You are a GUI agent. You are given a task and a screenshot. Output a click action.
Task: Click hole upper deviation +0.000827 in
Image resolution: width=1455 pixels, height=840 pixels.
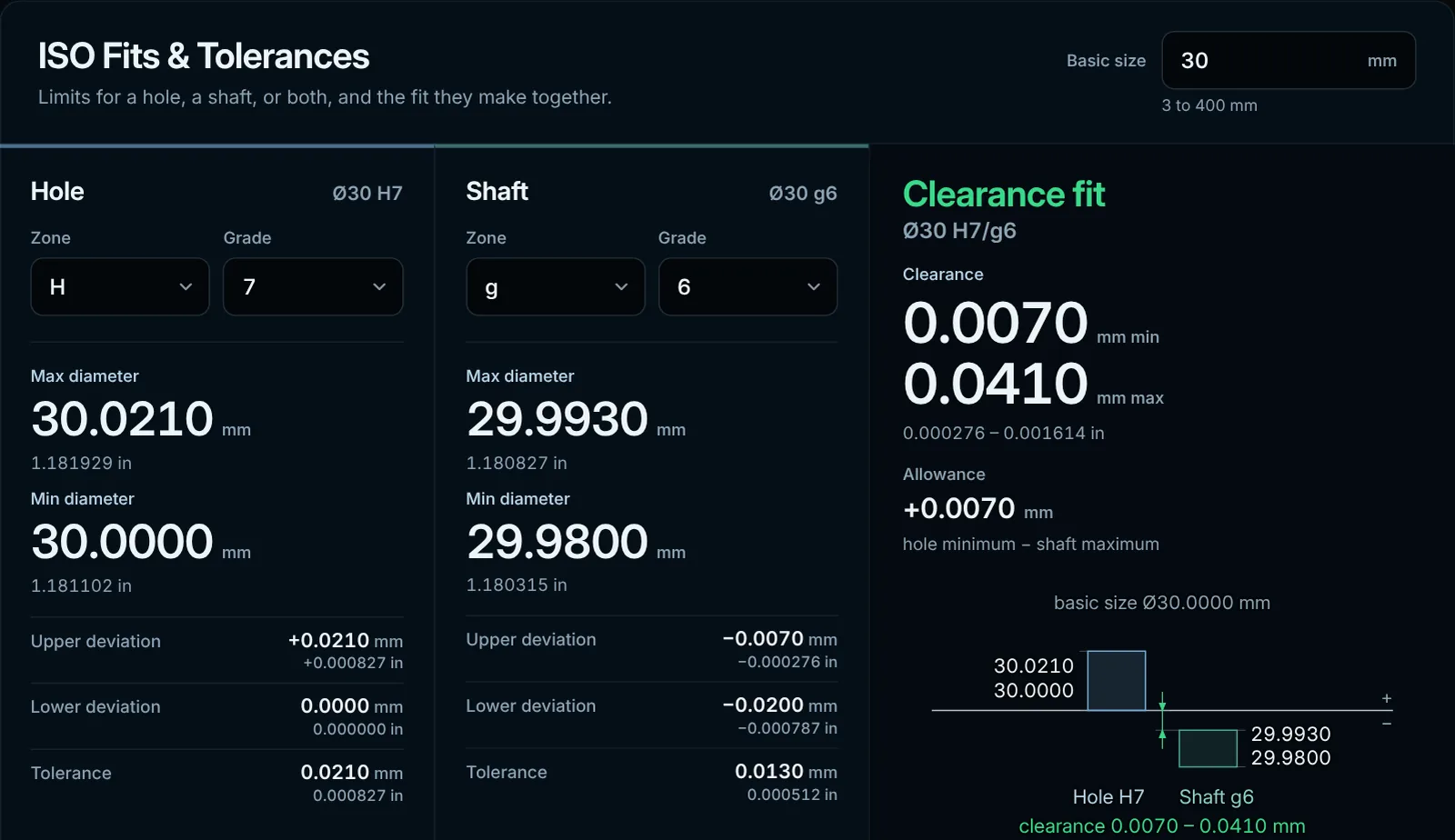[353, 664]
